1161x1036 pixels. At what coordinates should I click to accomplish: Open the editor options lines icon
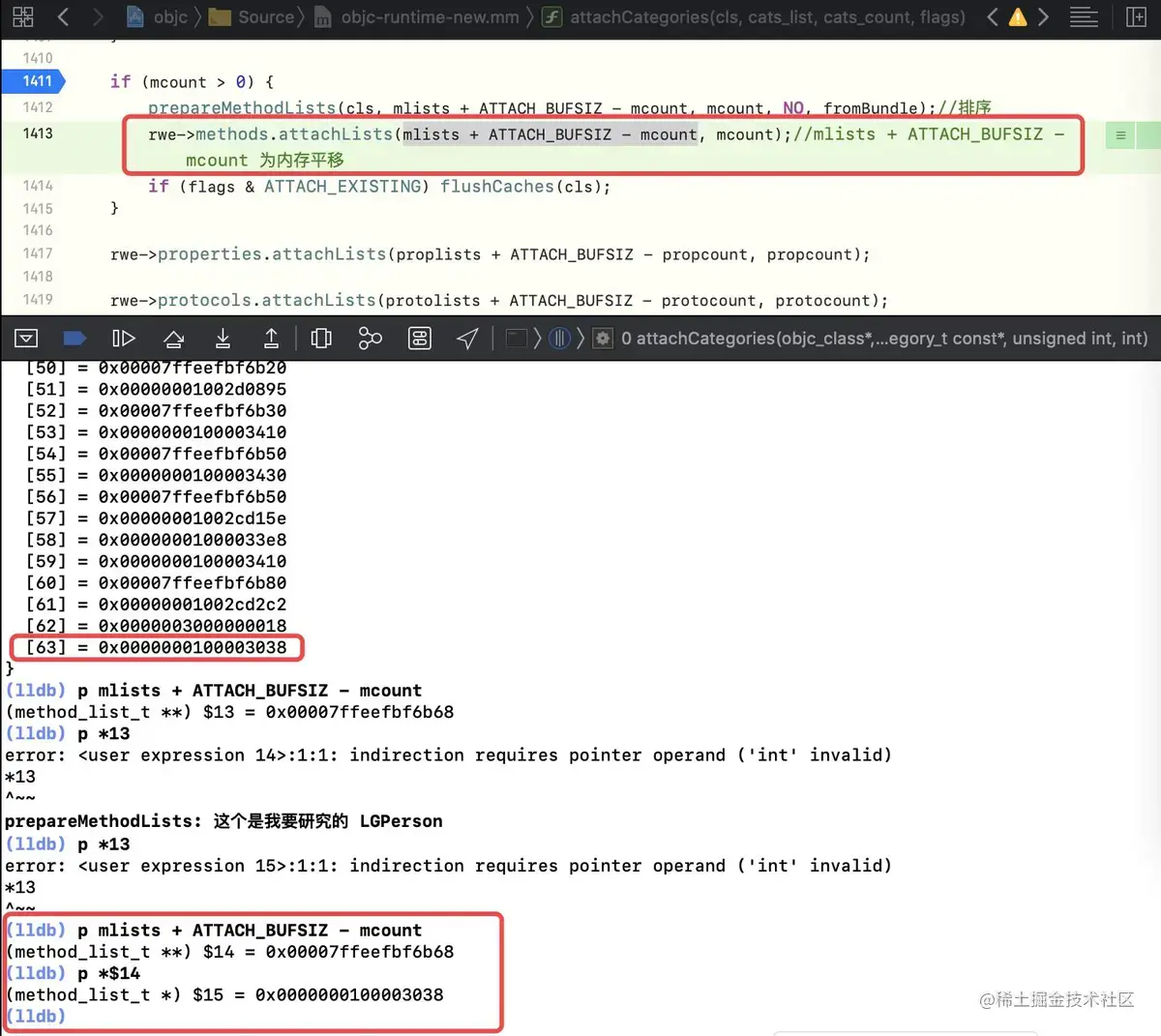1084,16
